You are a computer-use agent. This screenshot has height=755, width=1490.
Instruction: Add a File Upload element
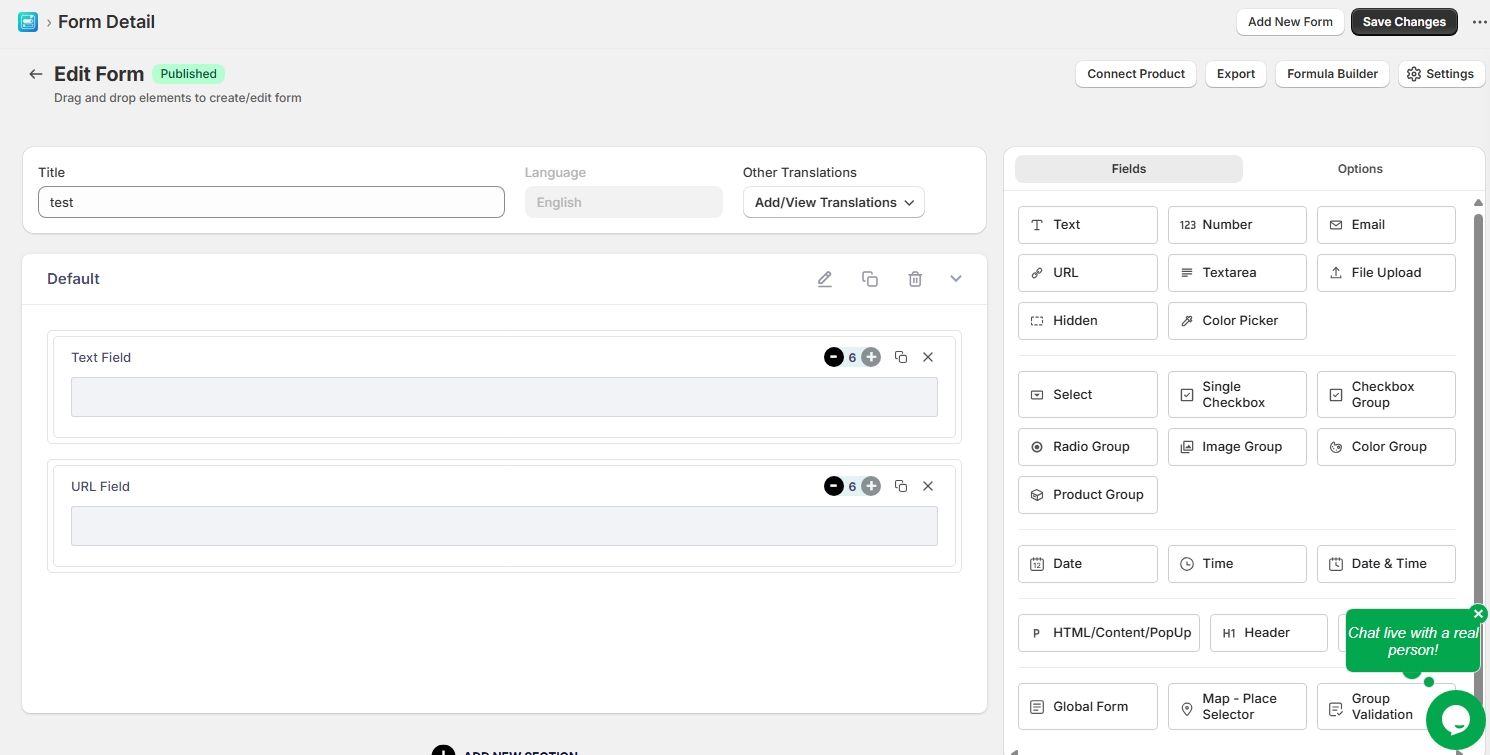(1386, 273)
